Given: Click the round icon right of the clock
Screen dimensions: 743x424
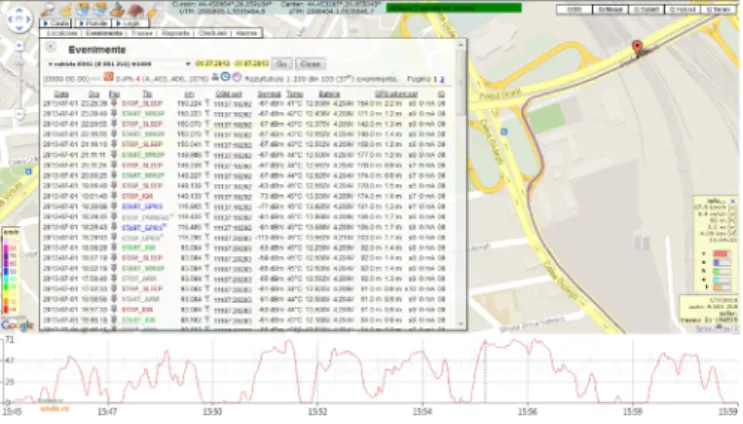Looking at the screenshot, I should pos(236,77).
